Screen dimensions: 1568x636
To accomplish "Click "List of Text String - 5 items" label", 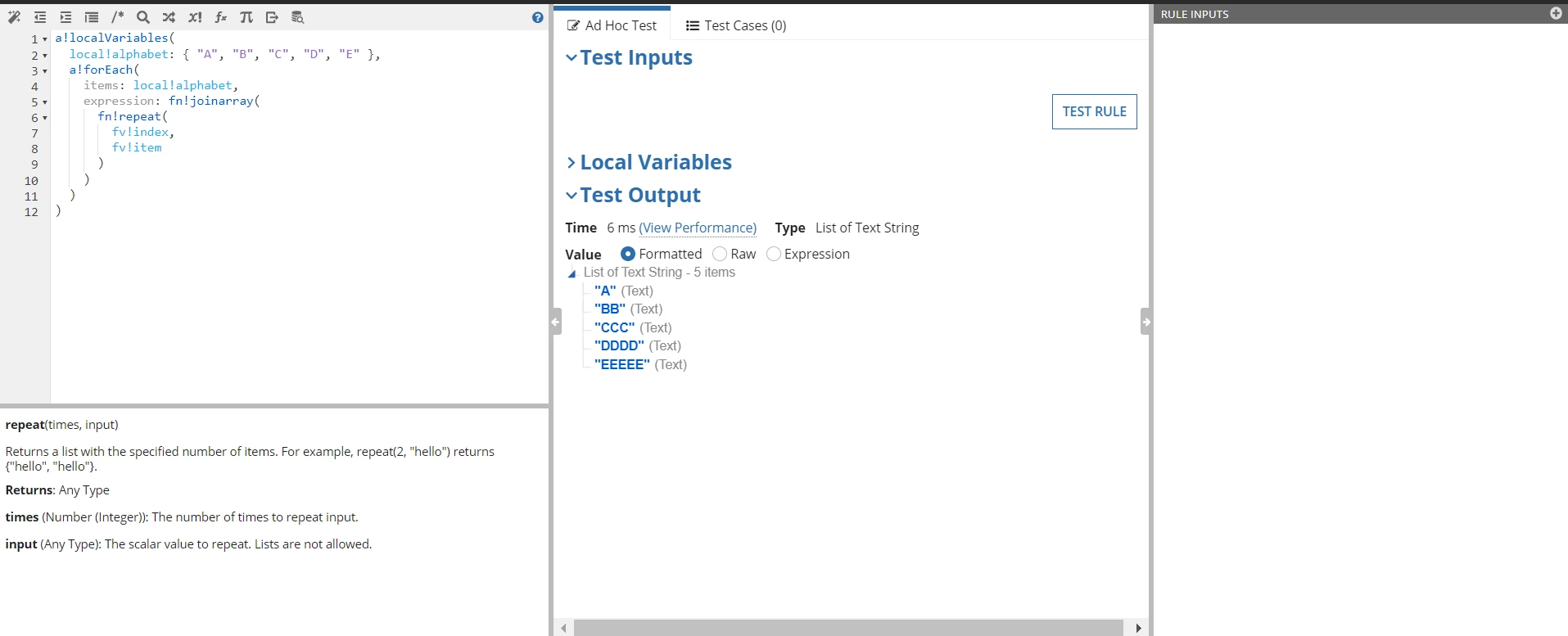I will [x=659, y=272].
